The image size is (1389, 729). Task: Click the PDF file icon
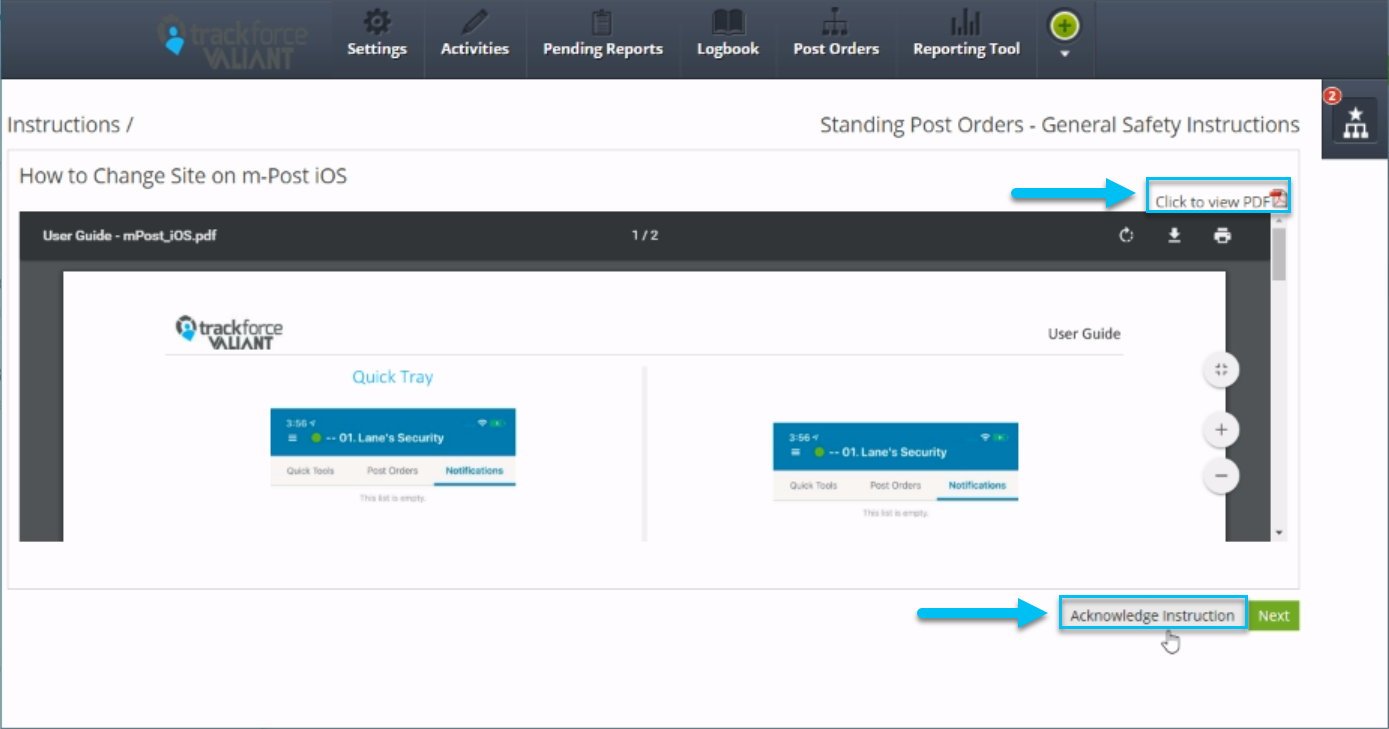1278,198
